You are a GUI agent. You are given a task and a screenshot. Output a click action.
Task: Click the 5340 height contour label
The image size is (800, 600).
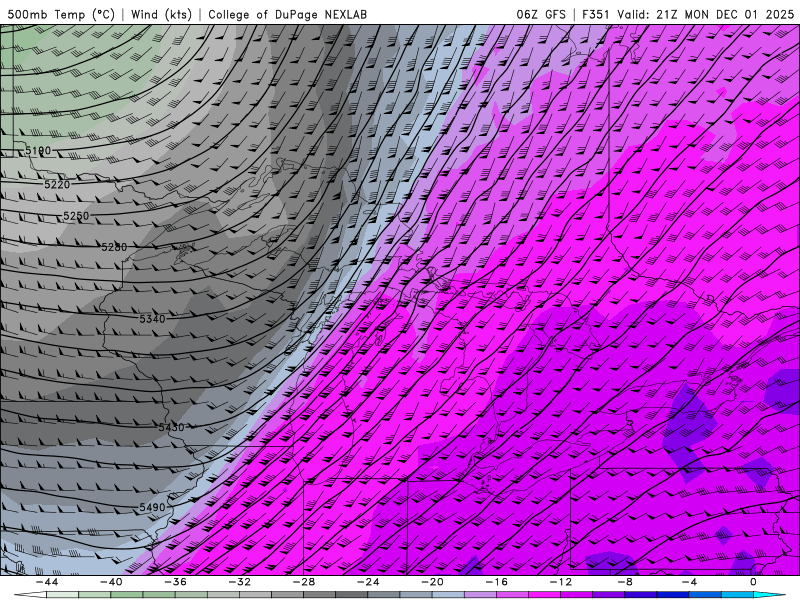coord(153,319)
